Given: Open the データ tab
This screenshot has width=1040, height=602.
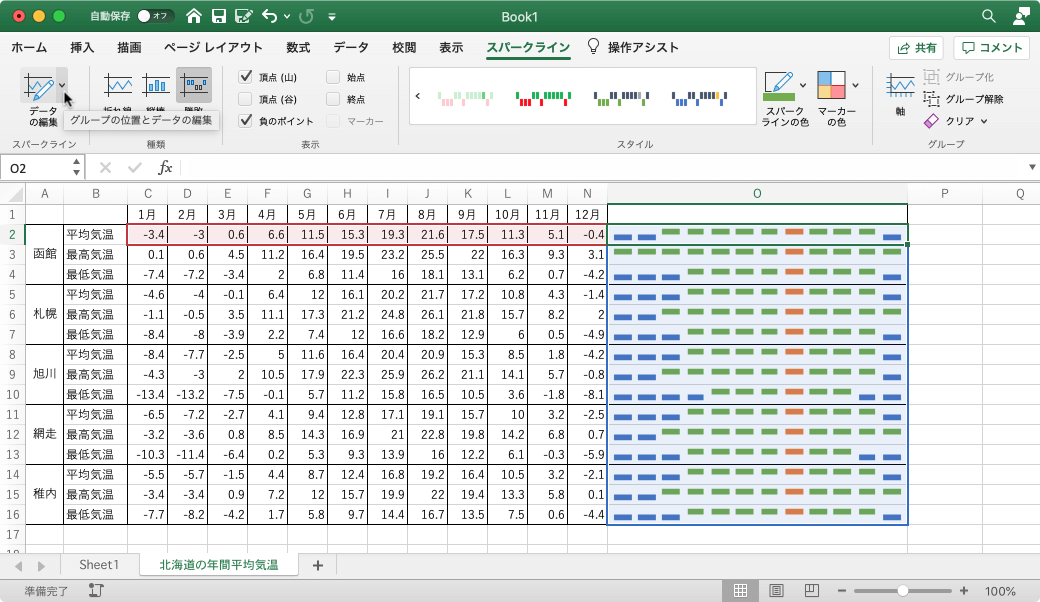Looking at the screenshot, I should pyautogui.click(x=351, y=47).
